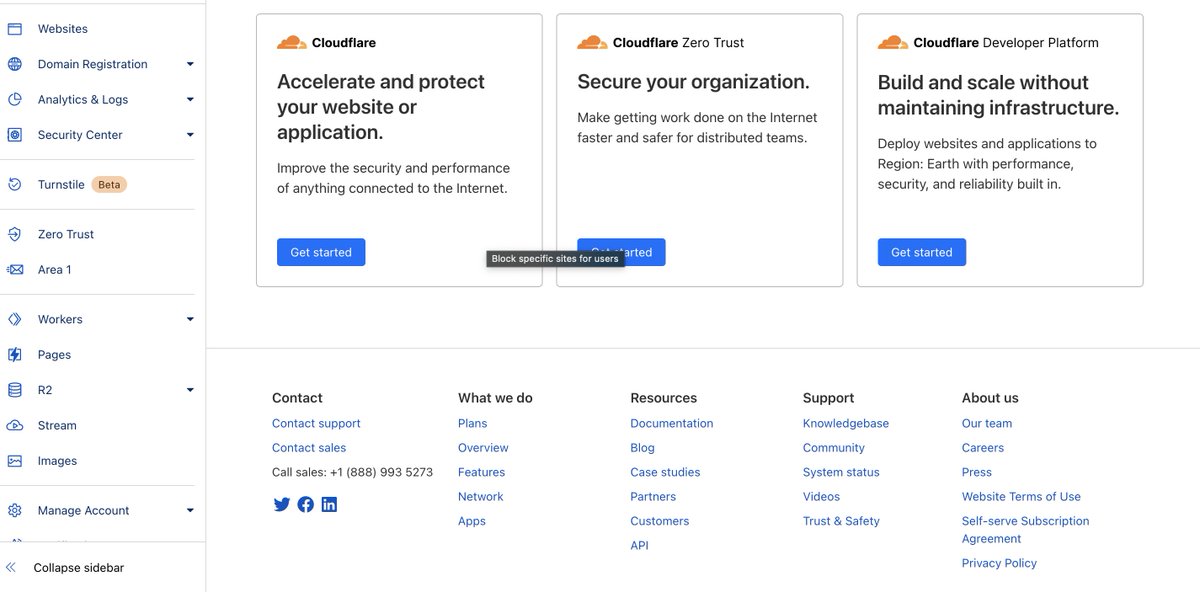Image resolution: width=1200 pixels, height=592 pixels.
Task: Open the Network link
Action: tap(481, 496)
